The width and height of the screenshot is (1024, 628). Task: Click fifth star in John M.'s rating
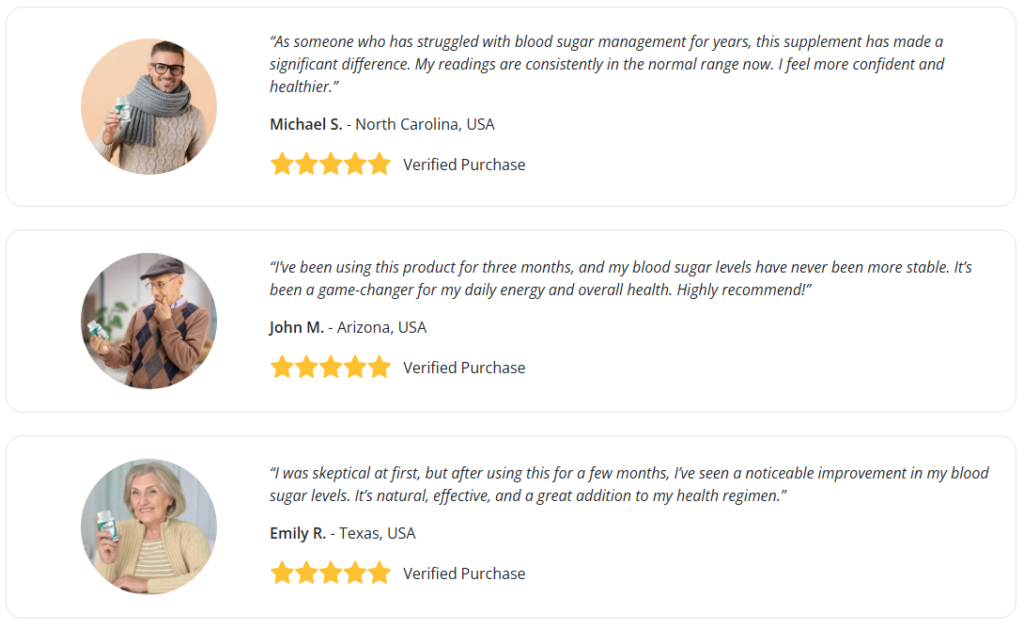point(379,368)
